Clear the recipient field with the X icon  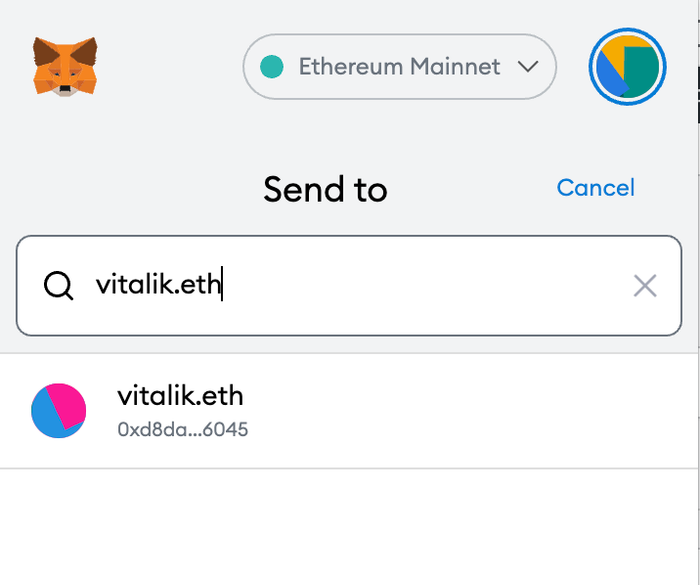(x=645, y=285)
